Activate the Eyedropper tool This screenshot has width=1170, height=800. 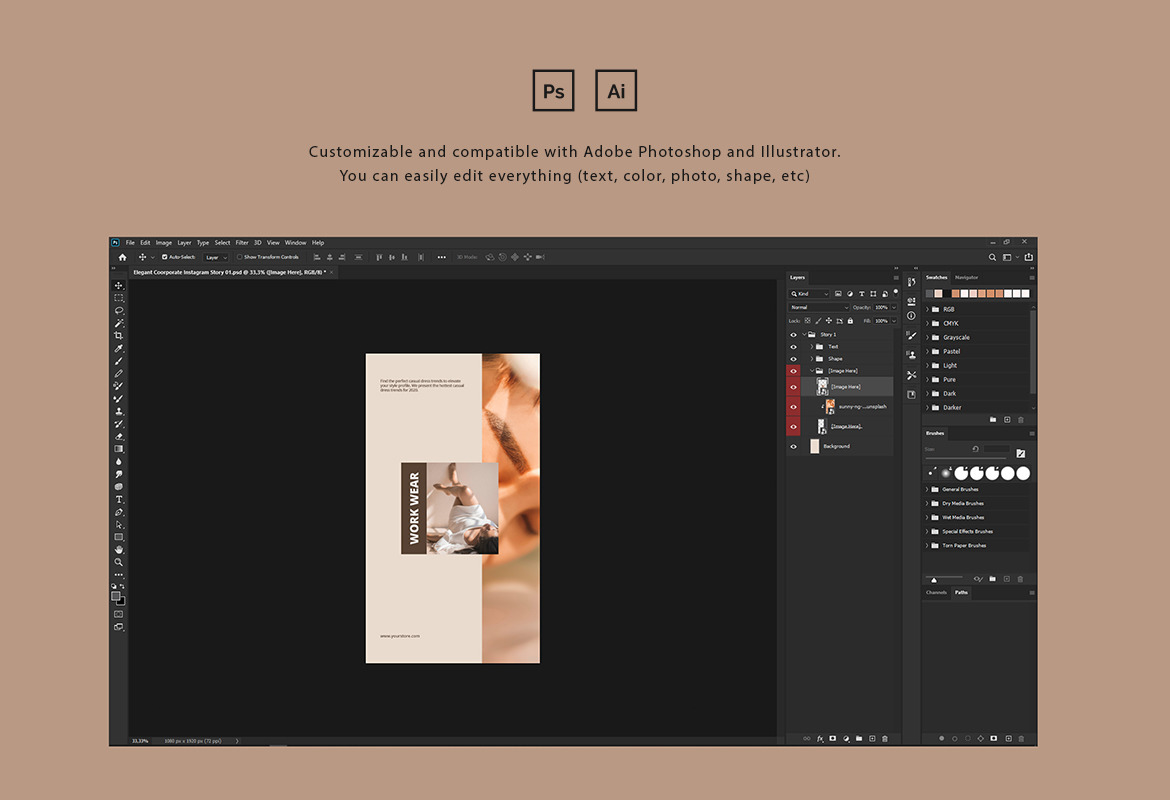pos(119,348)
